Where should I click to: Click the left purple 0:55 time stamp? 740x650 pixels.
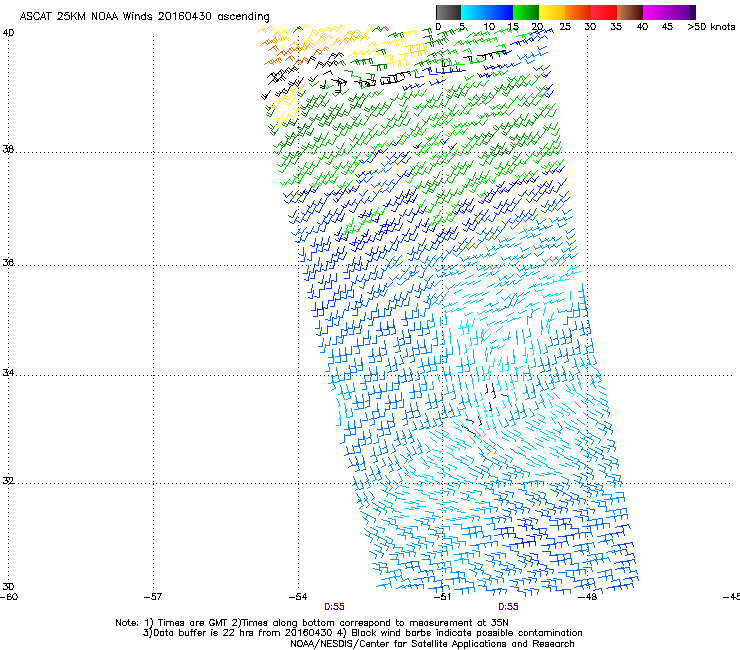pyautogui.click(x=334, y=607)
